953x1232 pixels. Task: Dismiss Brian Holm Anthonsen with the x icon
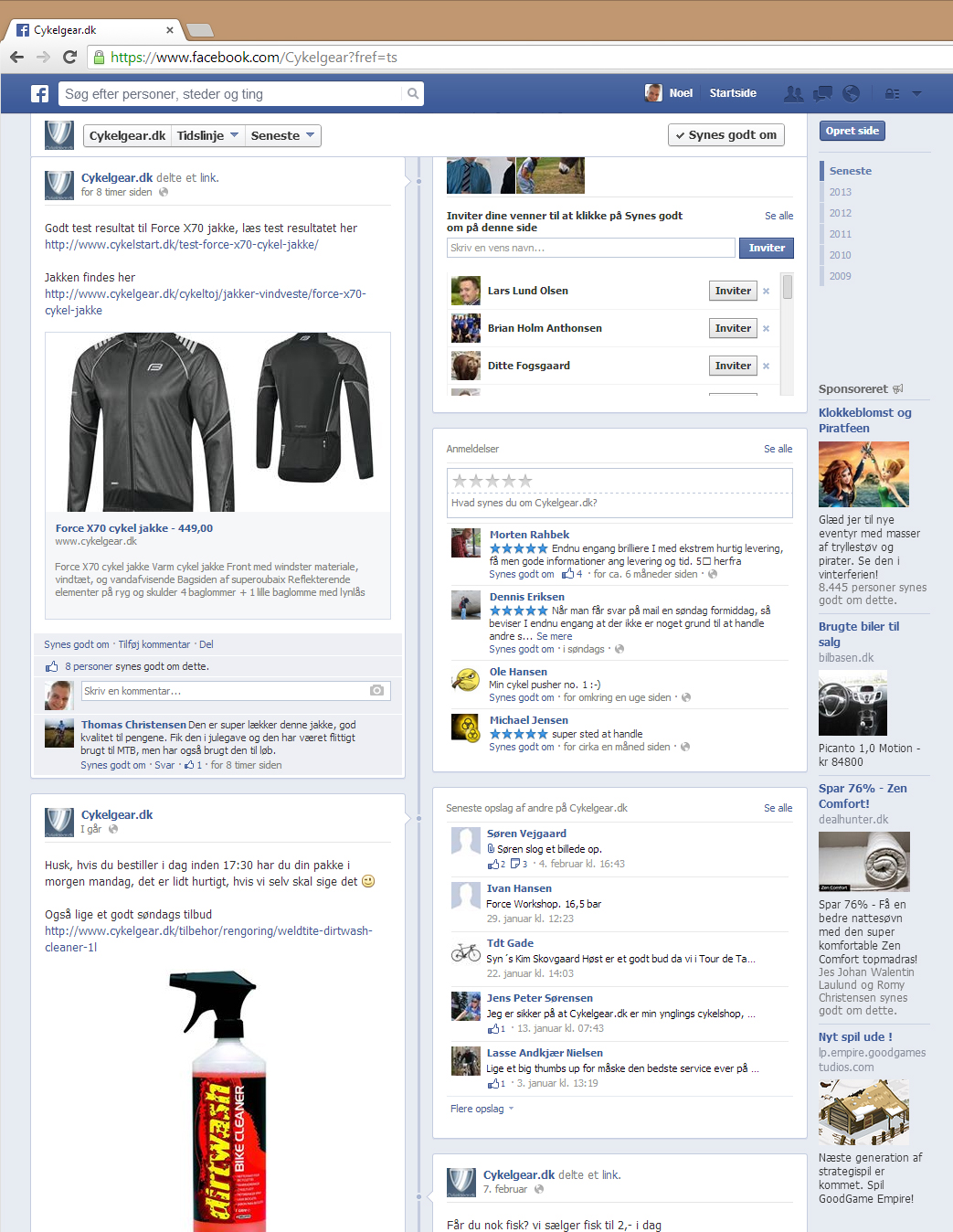(x=766, y=329)
